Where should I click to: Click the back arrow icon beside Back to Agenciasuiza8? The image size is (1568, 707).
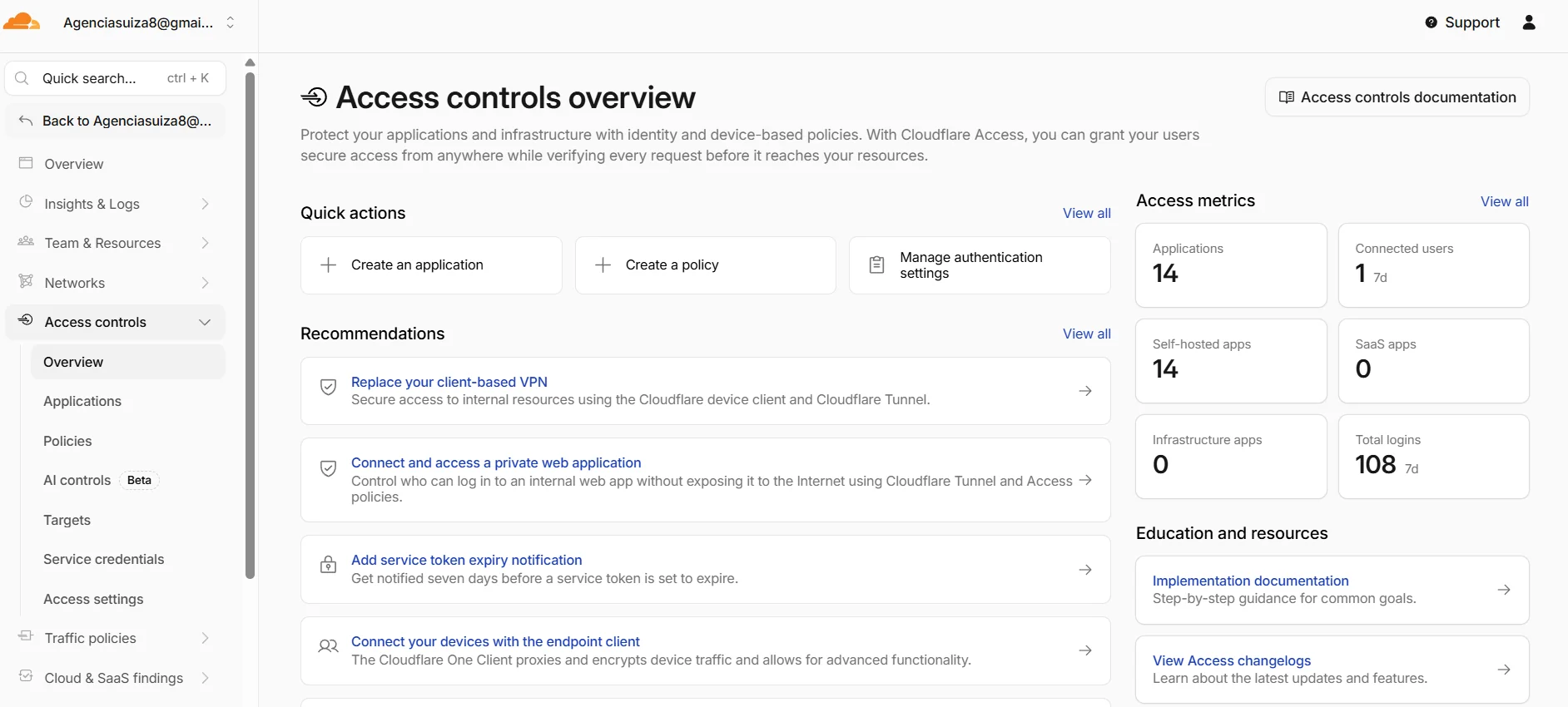pos(26,121)
